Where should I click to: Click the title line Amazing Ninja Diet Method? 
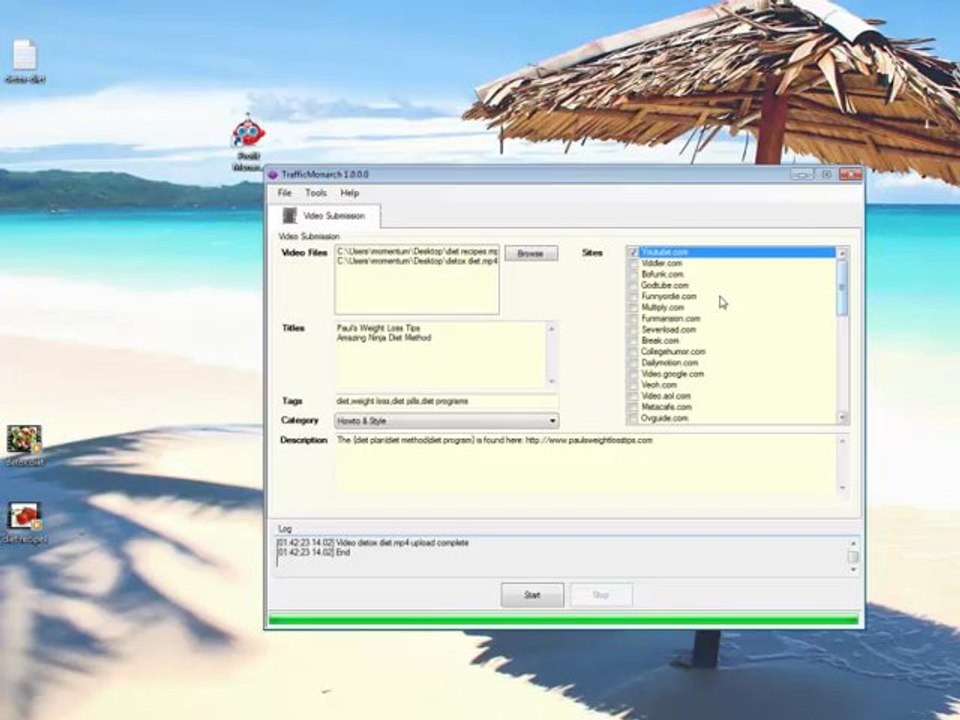pos(384,338)
